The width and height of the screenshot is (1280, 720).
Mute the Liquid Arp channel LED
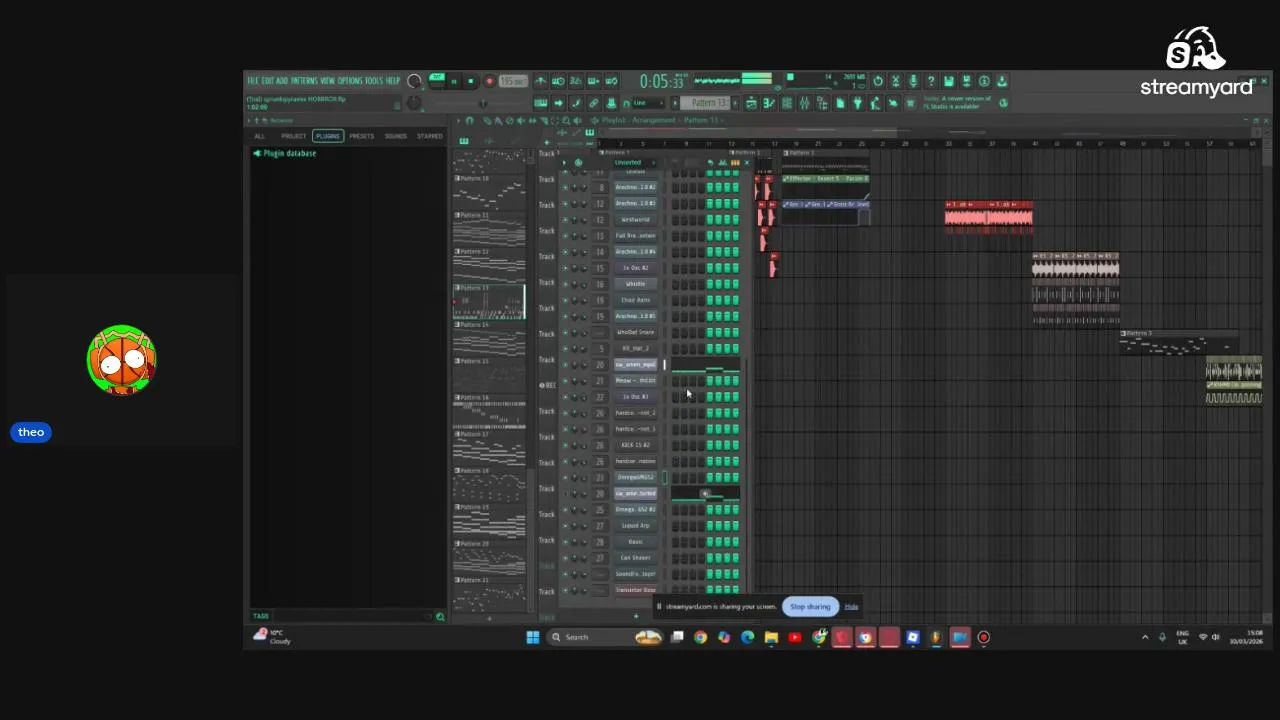point(565,526)
